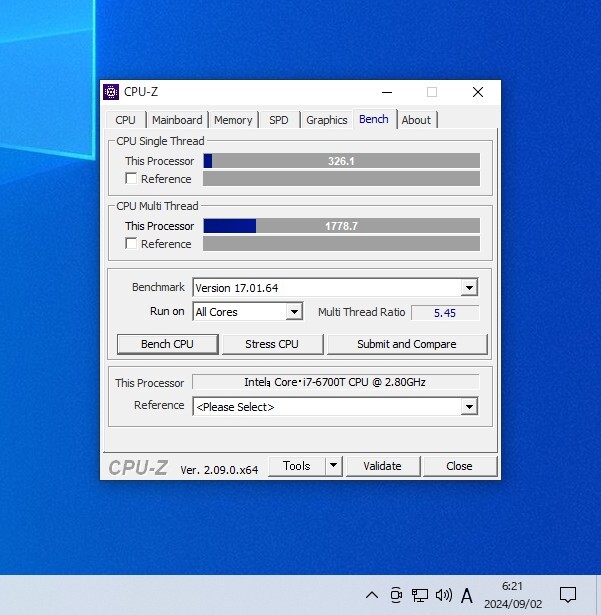Click the CPU-Z app icon in title bar
The height and width of the screenshot is (615, 601).
point(111,92)
